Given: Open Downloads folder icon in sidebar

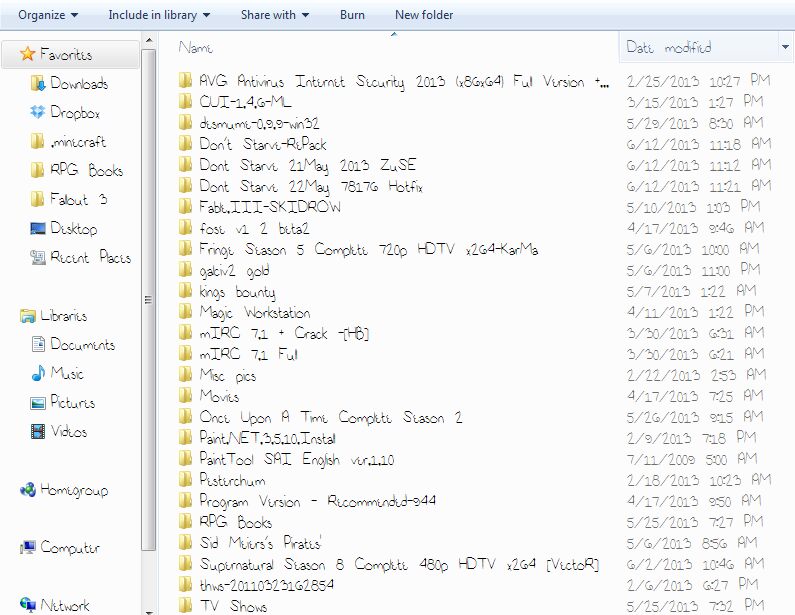Looking at the screenshot, I should 38,83.
